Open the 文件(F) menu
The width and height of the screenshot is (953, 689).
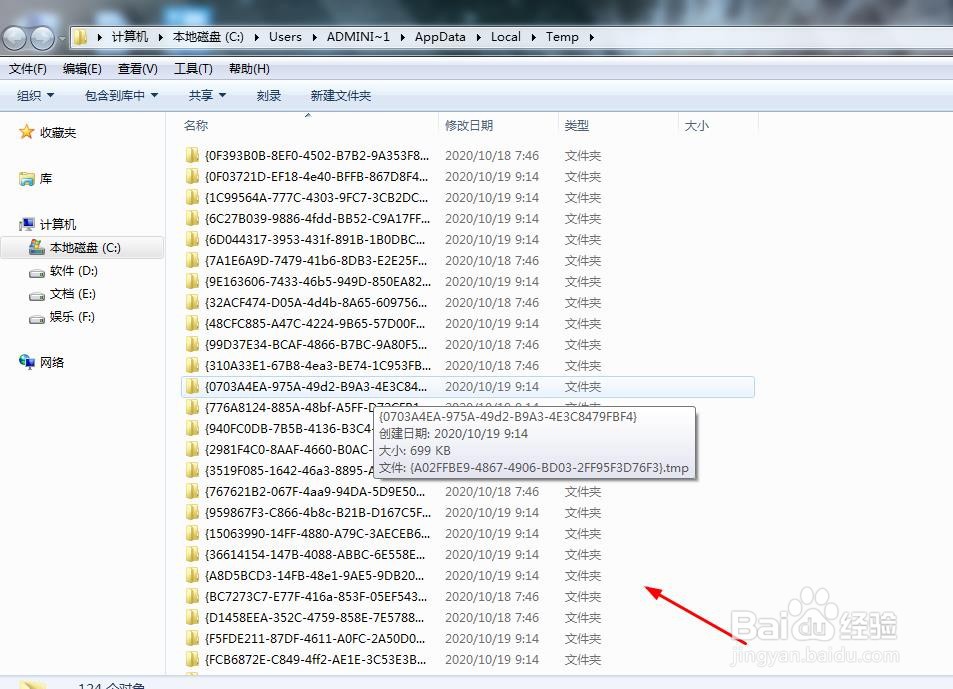tap(28, 69)
